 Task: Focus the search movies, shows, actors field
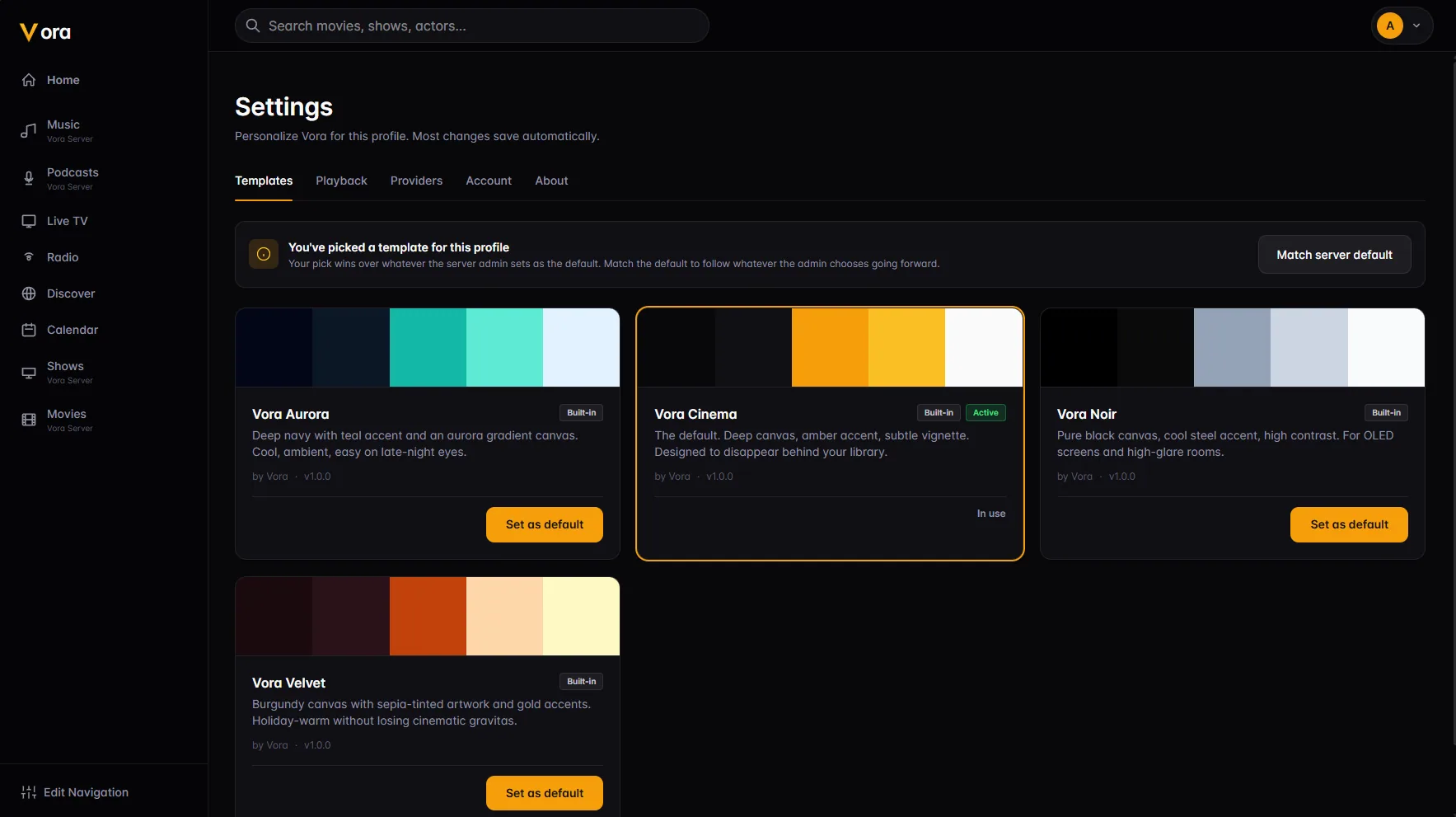472,26
